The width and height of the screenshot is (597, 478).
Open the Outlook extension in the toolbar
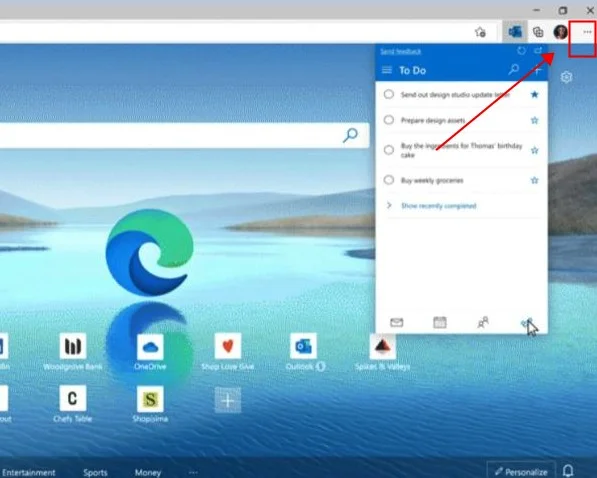pos(515,32)
